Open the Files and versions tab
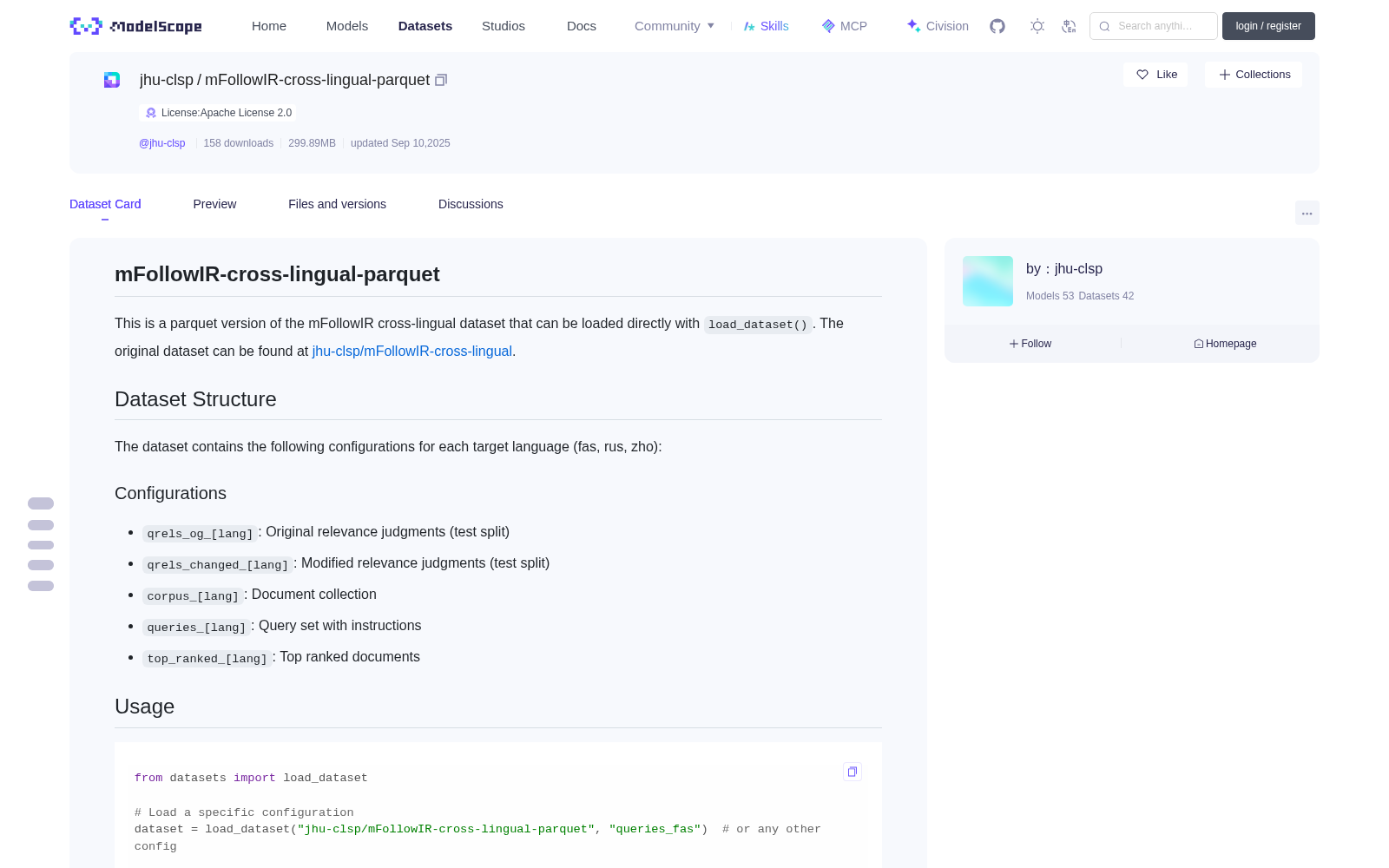The height and width of the screenshot is (868, 1389). (x=337, y=204)
